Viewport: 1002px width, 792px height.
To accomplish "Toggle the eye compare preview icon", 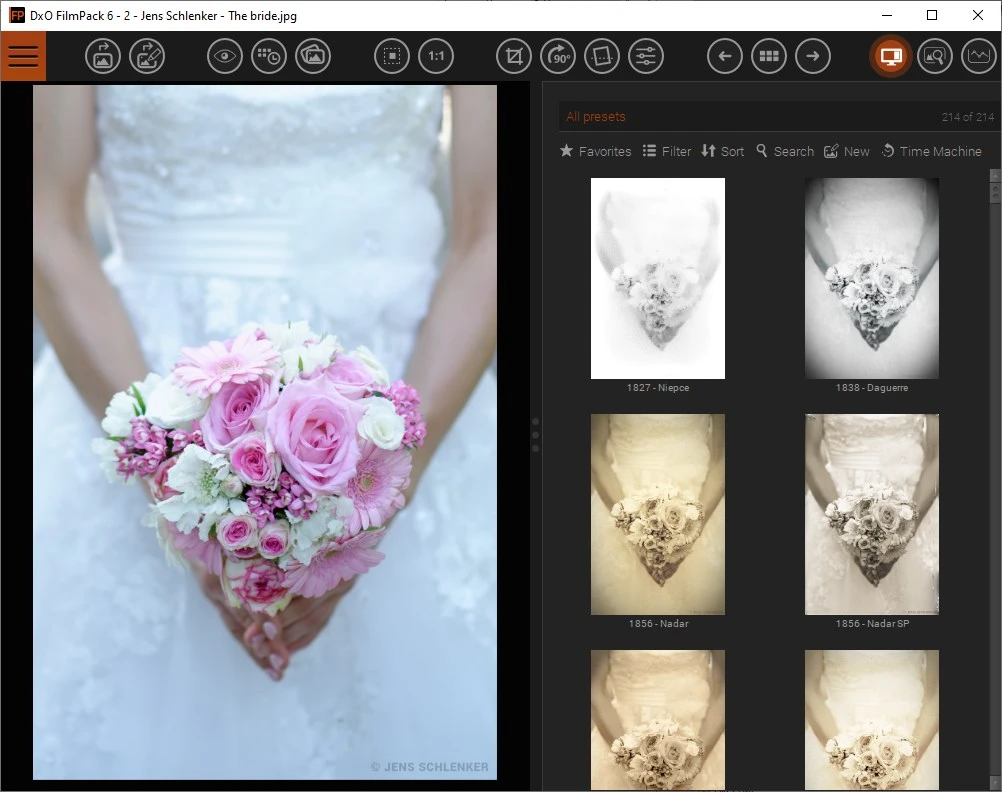I will point(225,56).
